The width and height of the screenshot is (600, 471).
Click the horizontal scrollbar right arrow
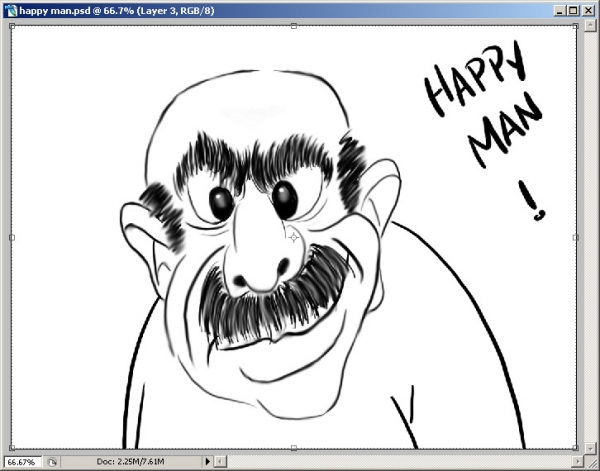coord(577,461)
